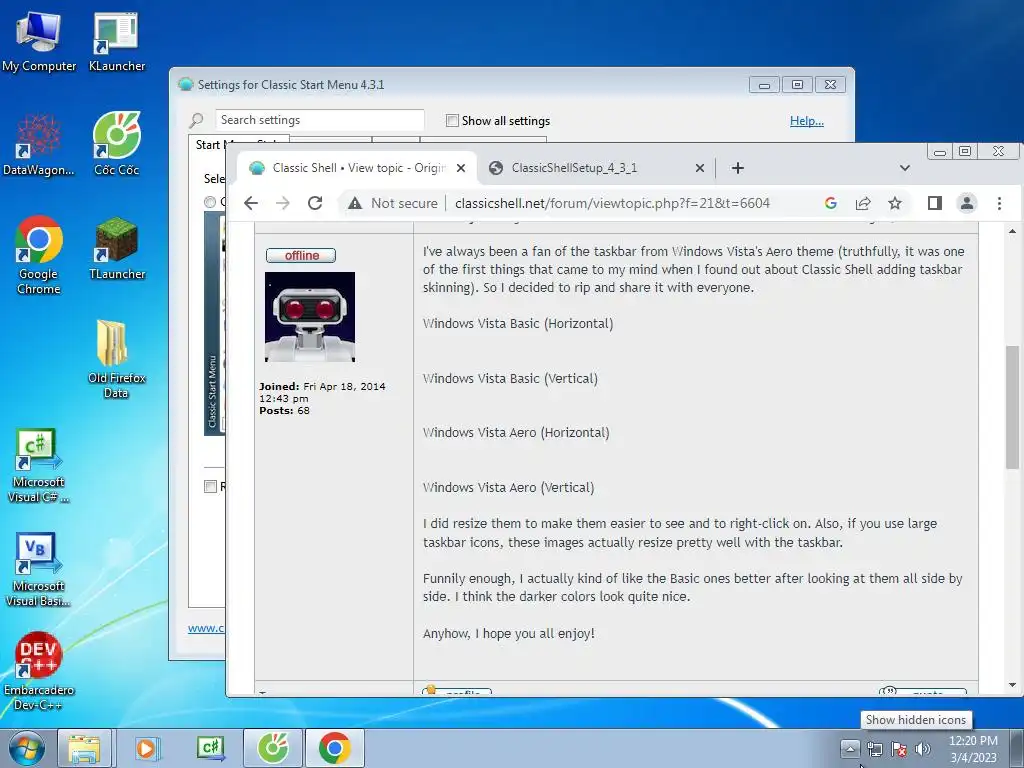Tick the partly hidden checkbox in settings window

[x=210, y=487]
